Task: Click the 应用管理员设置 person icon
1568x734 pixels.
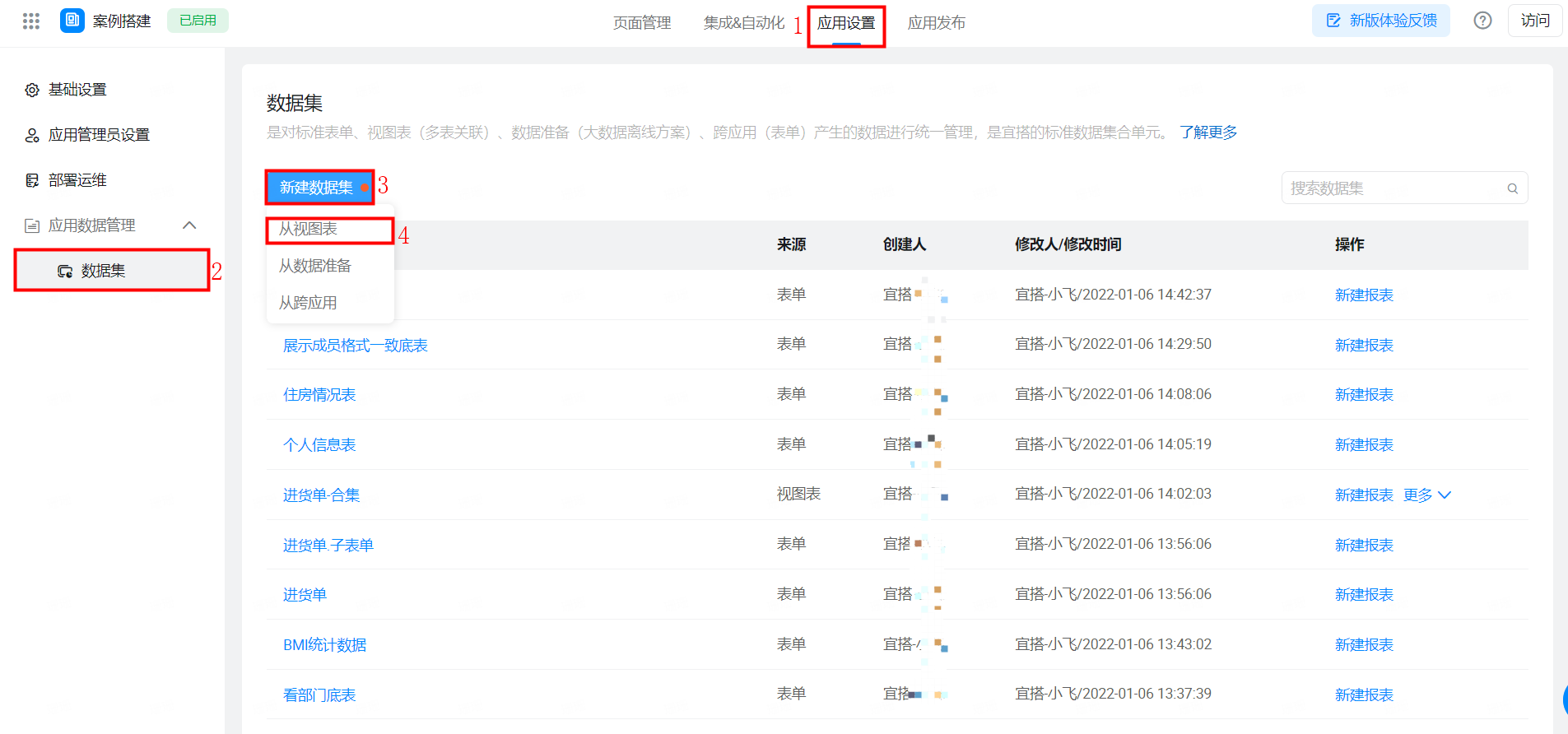Action: click(x=32, y=135)
